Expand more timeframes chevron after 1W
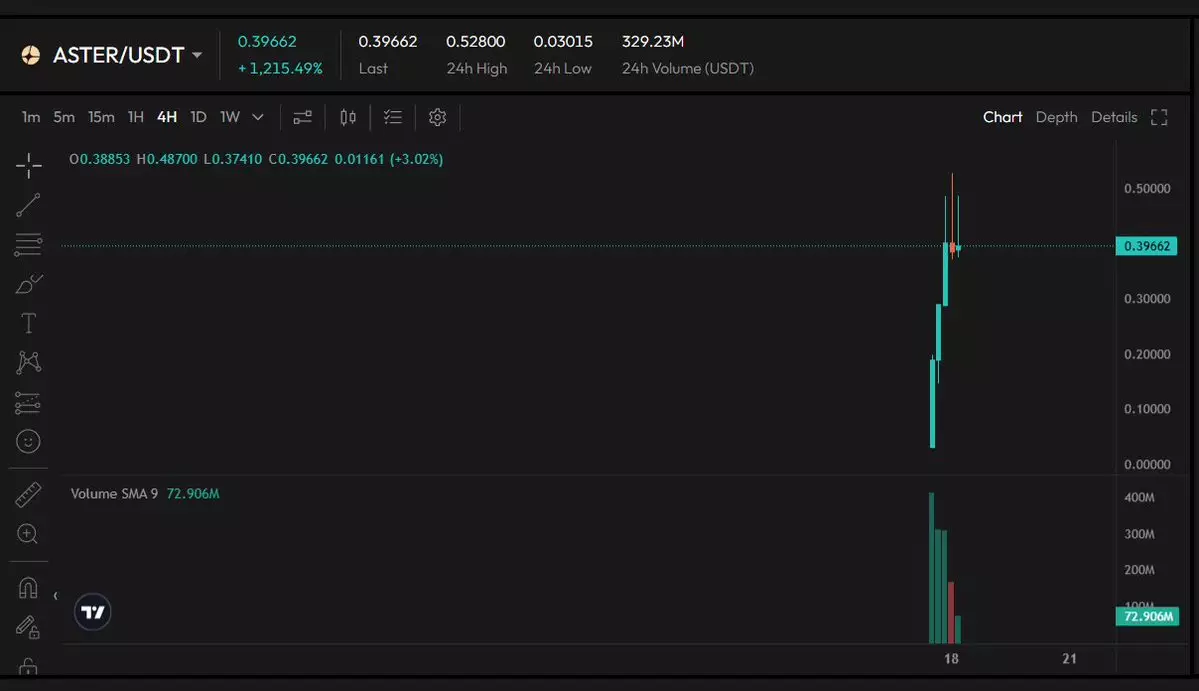Viewport: 1199px width, 691px height. (258, 118)
